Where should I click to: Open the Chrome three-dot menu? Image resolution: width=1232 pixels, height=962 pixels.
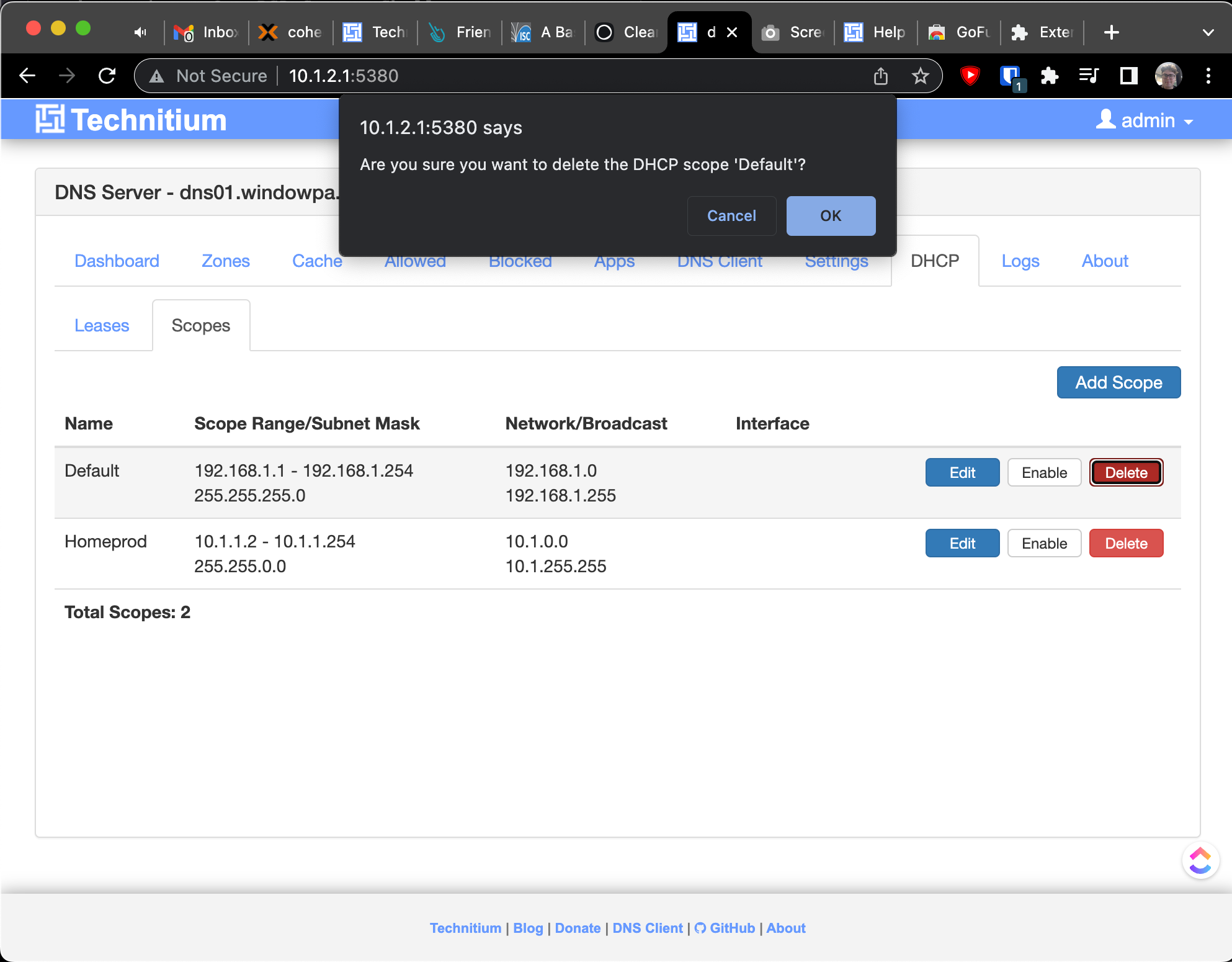tap(1208, 76)
